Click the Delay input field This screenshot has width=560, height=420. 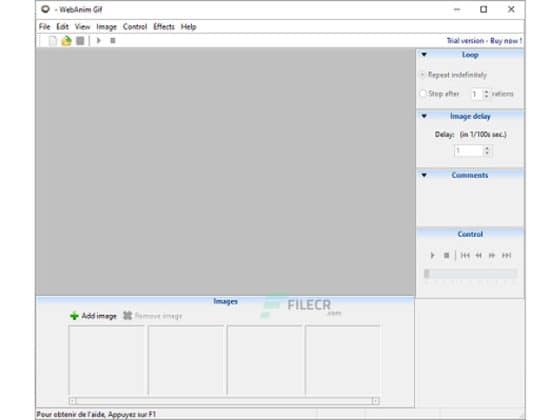click(469, 150)
